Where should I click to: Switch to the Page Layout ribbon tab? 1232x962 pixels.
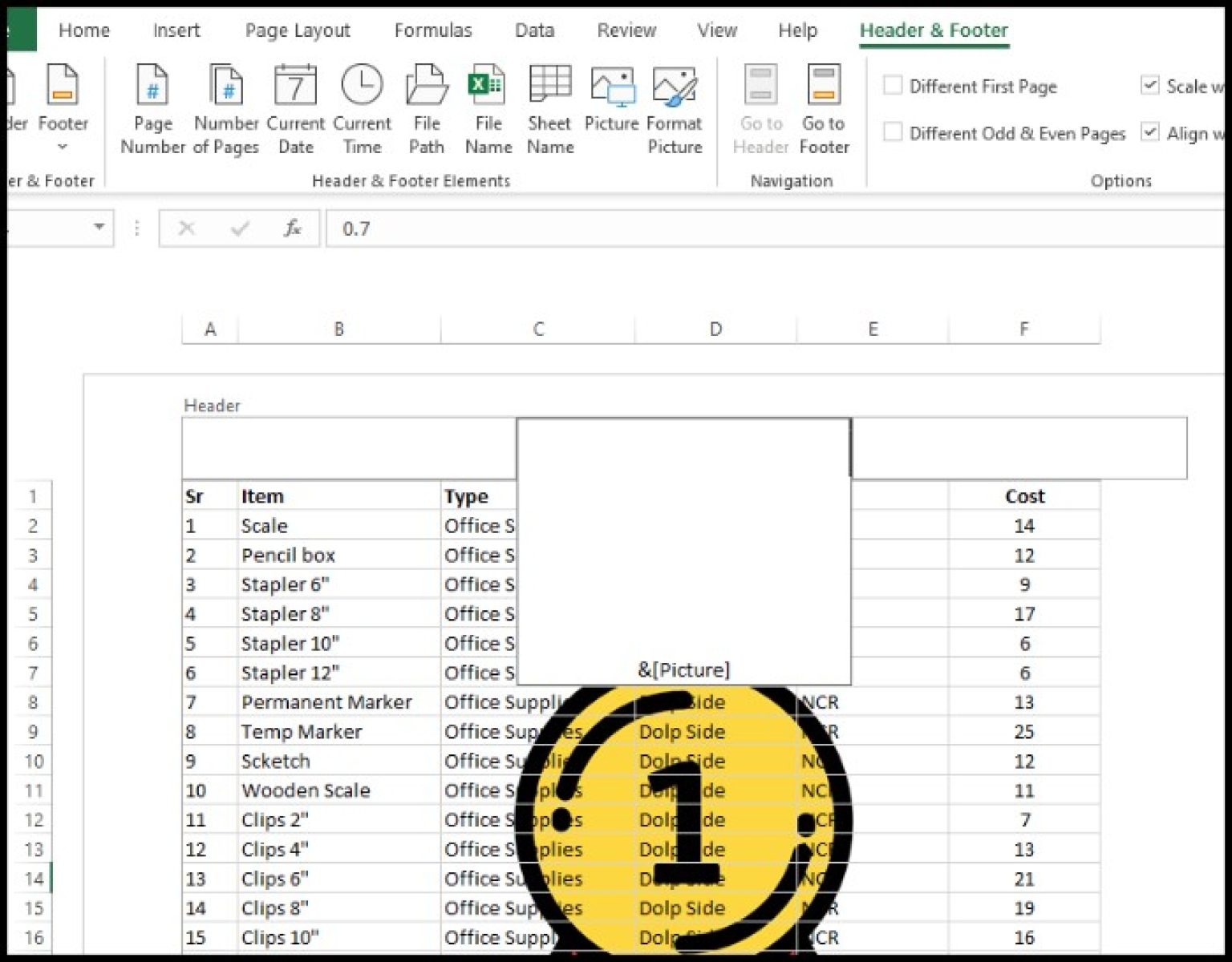297,30
